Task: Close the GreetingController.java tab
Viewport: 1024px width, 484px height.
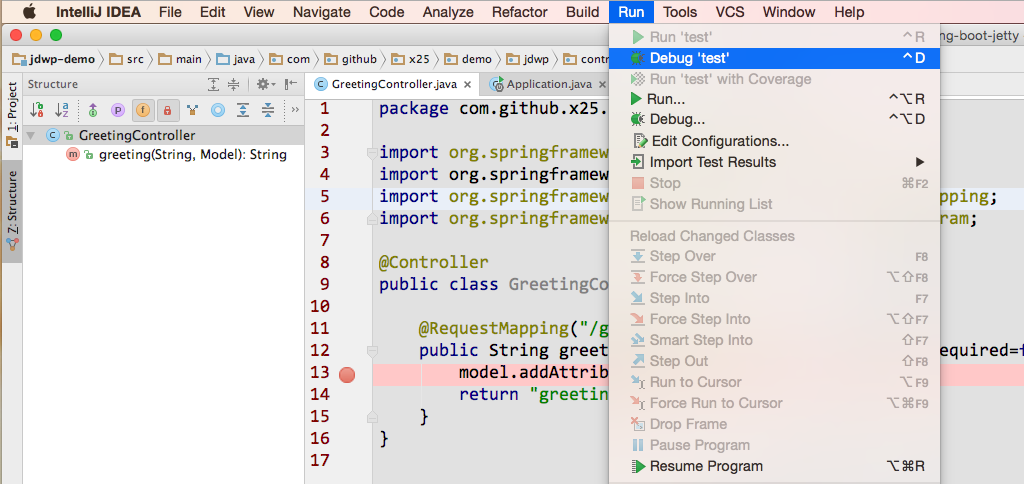Action: (468, 84)
